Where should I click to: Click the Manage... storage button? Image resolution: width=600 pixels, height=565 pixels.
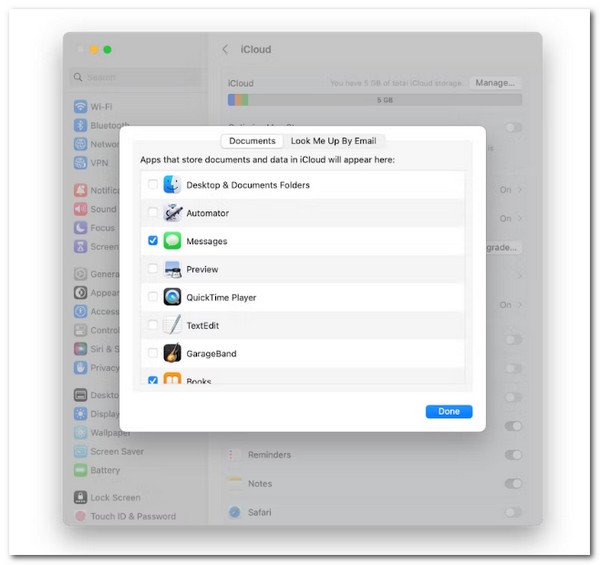[x=495, y=83]
